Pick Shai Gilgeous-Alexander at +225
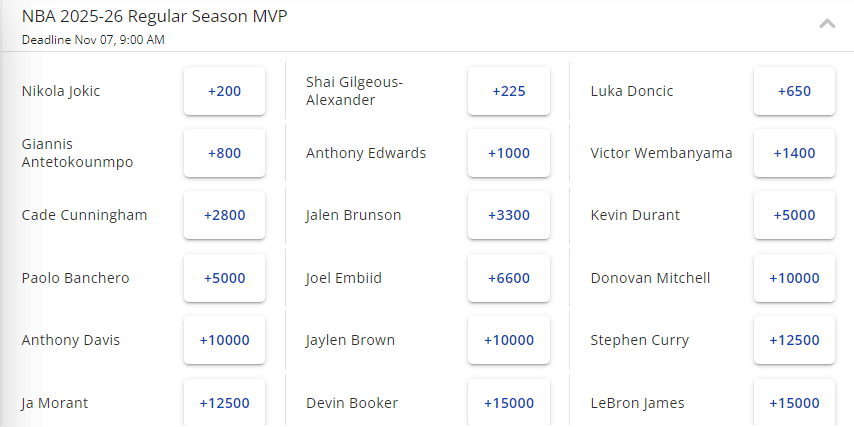Viewport: 854px width, 427px height. [x=509, y=91]
